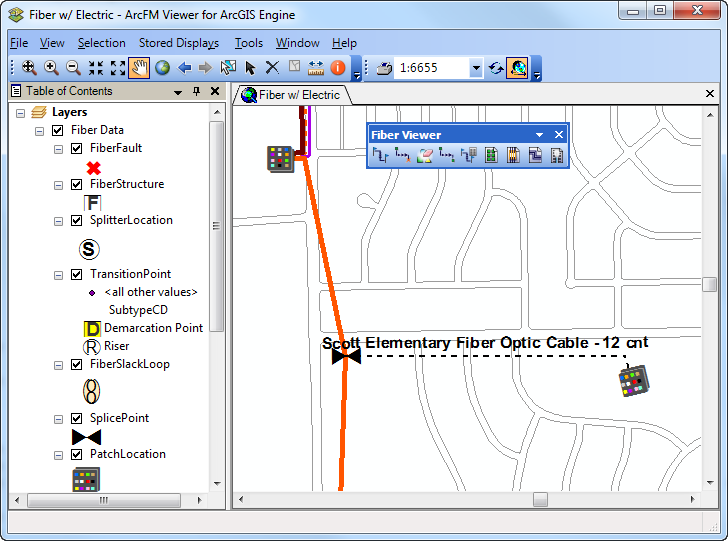Screen dimensions: 728x541
Task: Go back to previous extent arrow
Action: coord(184,68)
